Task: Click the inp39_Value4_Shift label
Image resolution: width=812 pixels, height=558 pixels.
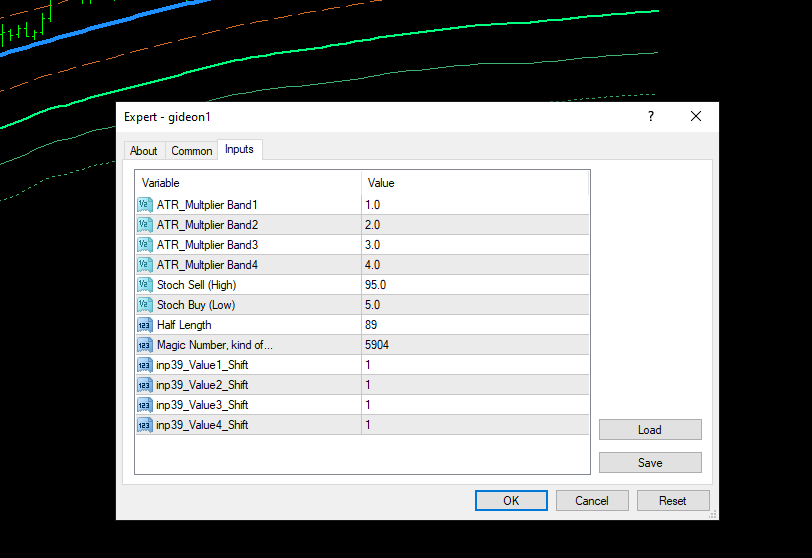Action: pos(202,425)
